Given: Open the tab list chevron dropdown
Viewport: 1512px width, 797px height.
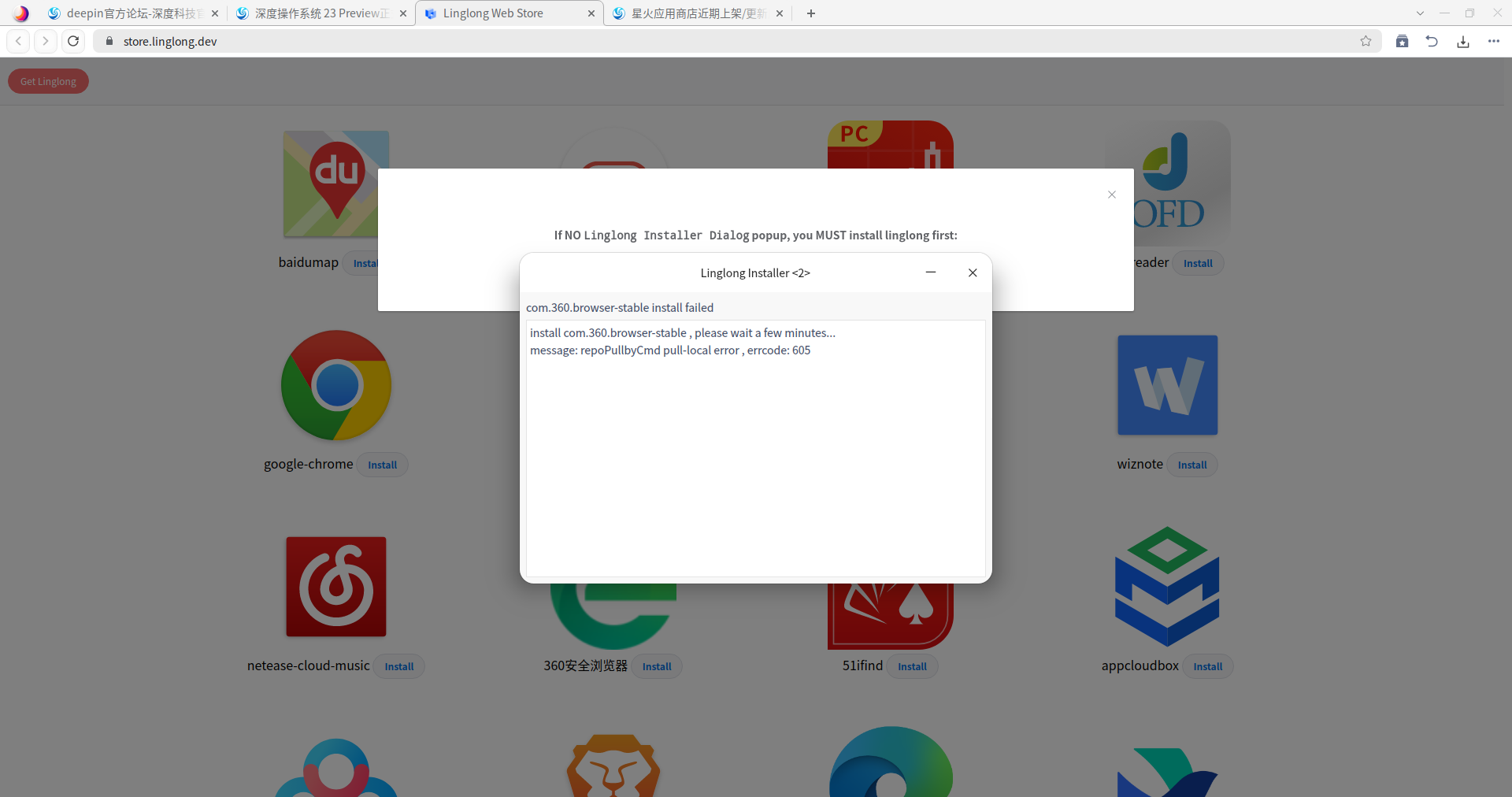Looking at the screenshot, I should (1420, 13).
